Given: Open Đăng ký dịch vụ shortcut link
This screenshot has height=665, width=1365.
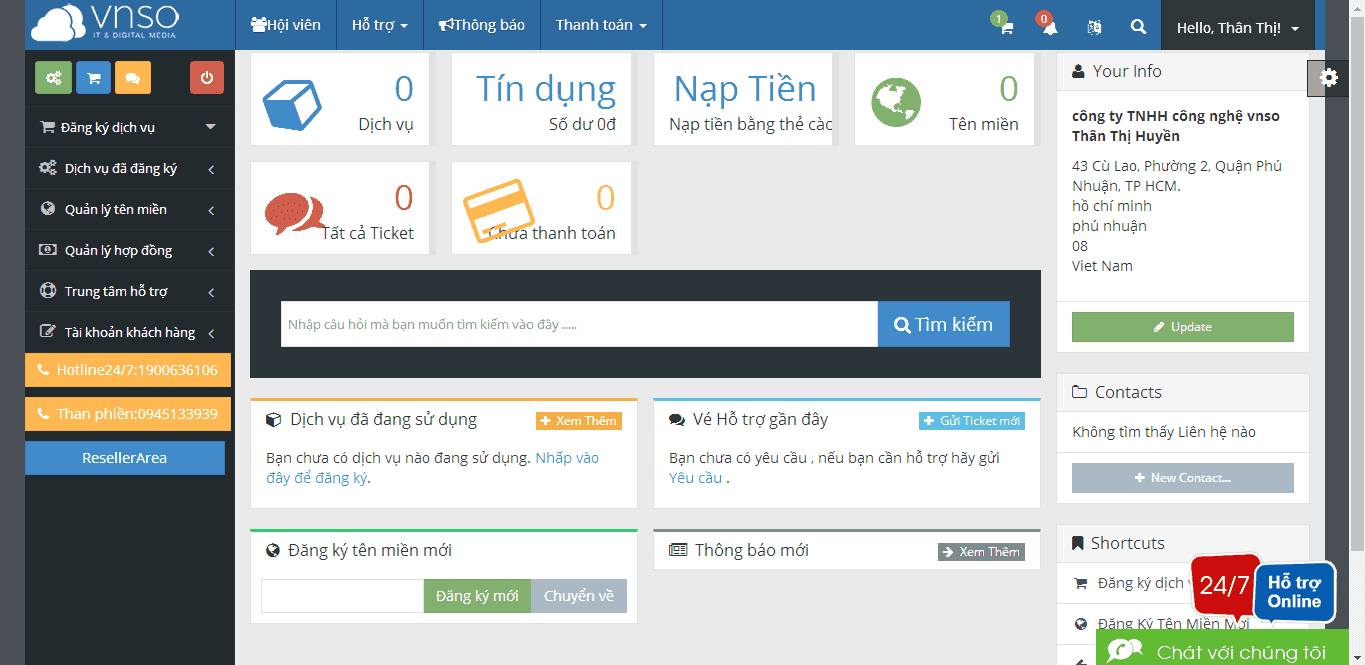Looking at the screenshot, I should [x=1141, y=583].
